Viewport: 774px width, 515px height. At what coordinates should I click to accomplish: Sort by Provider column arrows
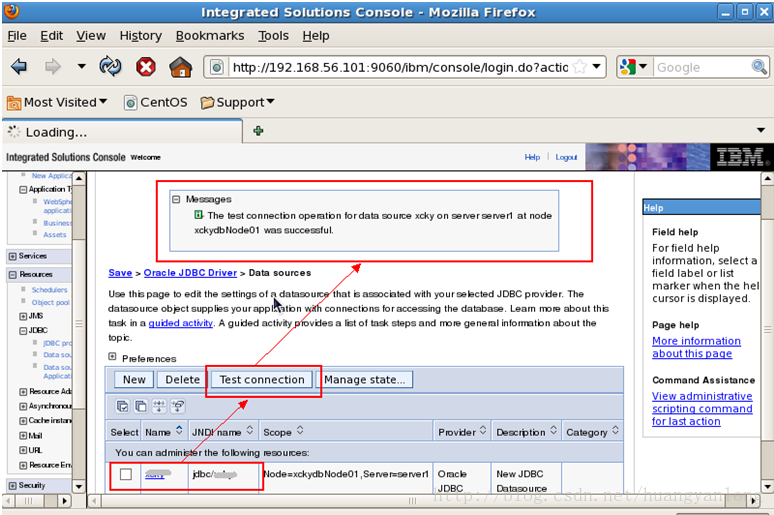pyautogui.click(x=483, y=431)
